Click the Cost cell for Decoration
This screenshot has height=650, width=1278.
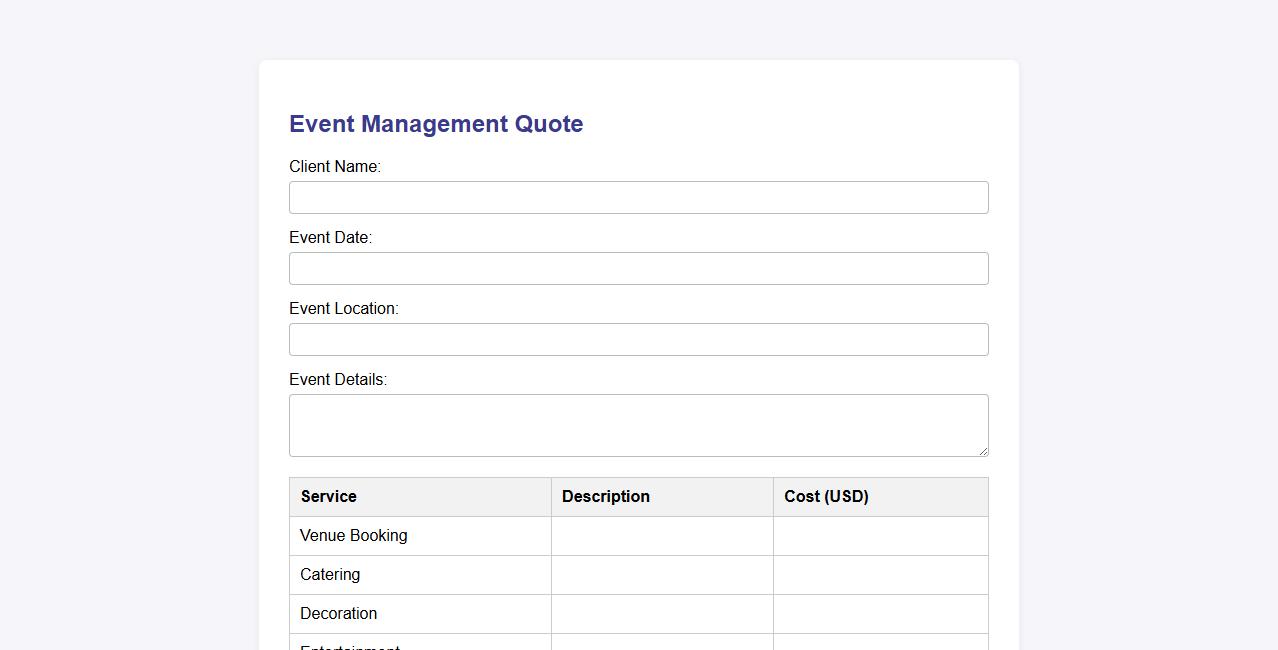click(880, 614)
